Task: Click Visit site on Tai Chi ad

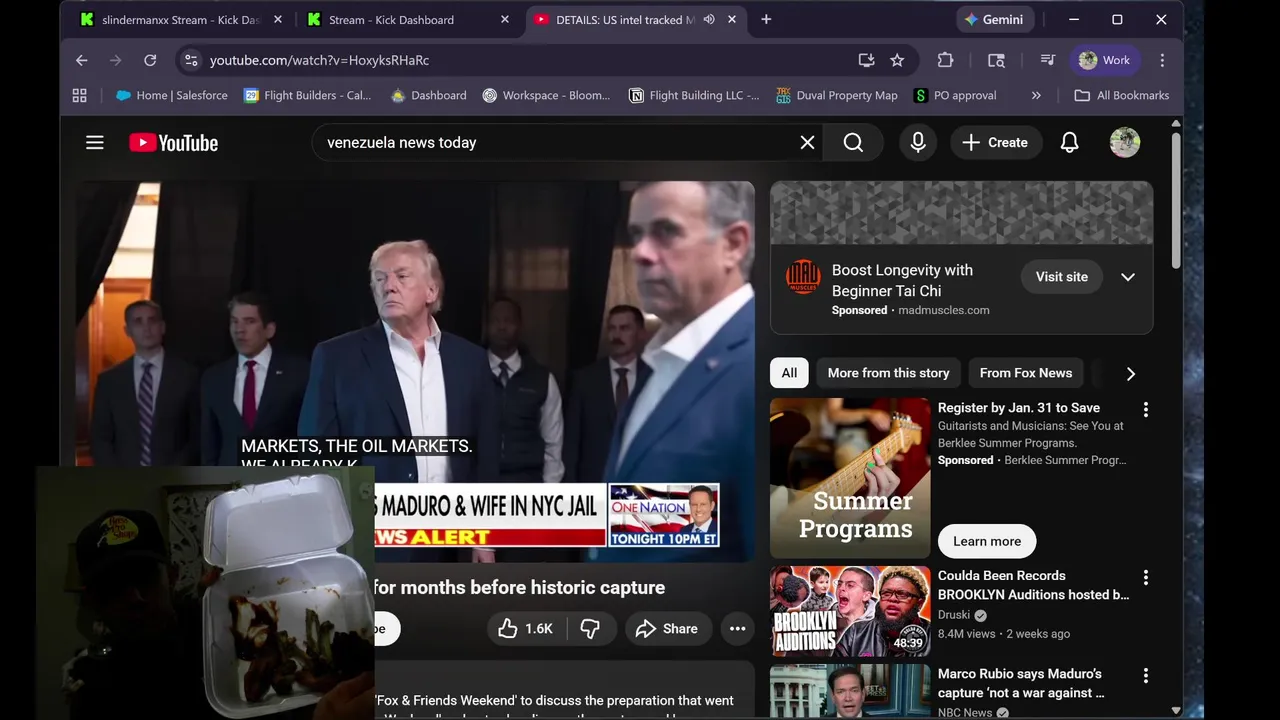Action: coord(1061,277)
